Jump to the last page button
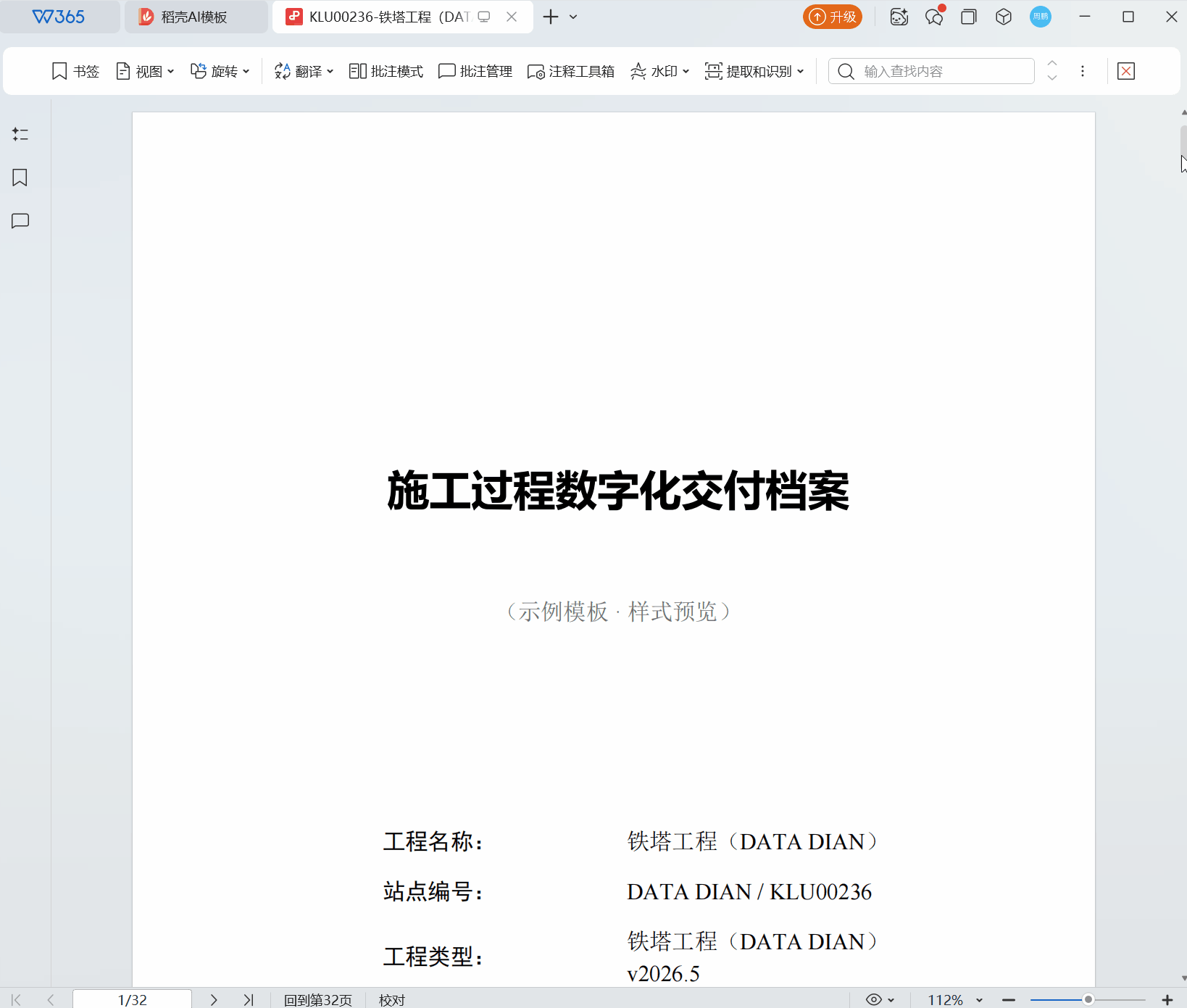 tap(249, 999)
